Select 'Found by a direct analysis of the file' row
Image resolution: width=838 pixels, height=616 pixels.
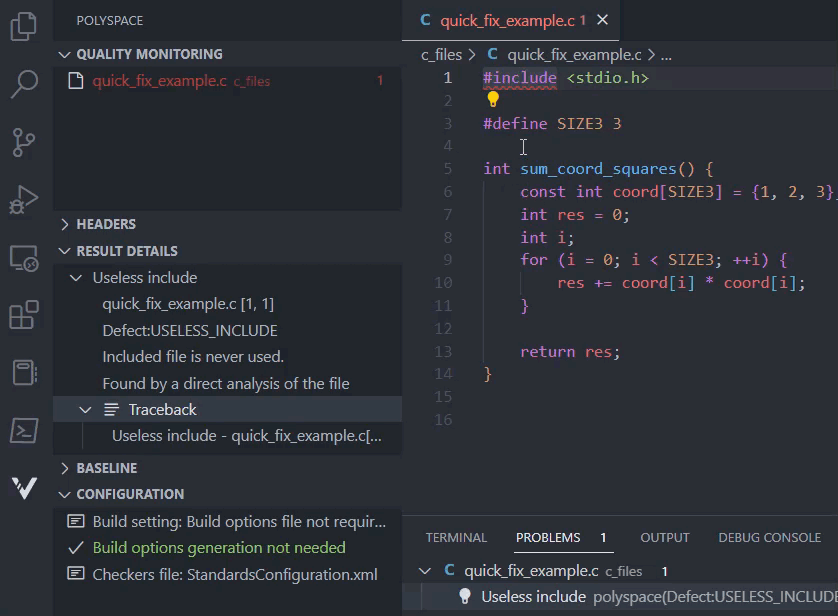point(226,384)
